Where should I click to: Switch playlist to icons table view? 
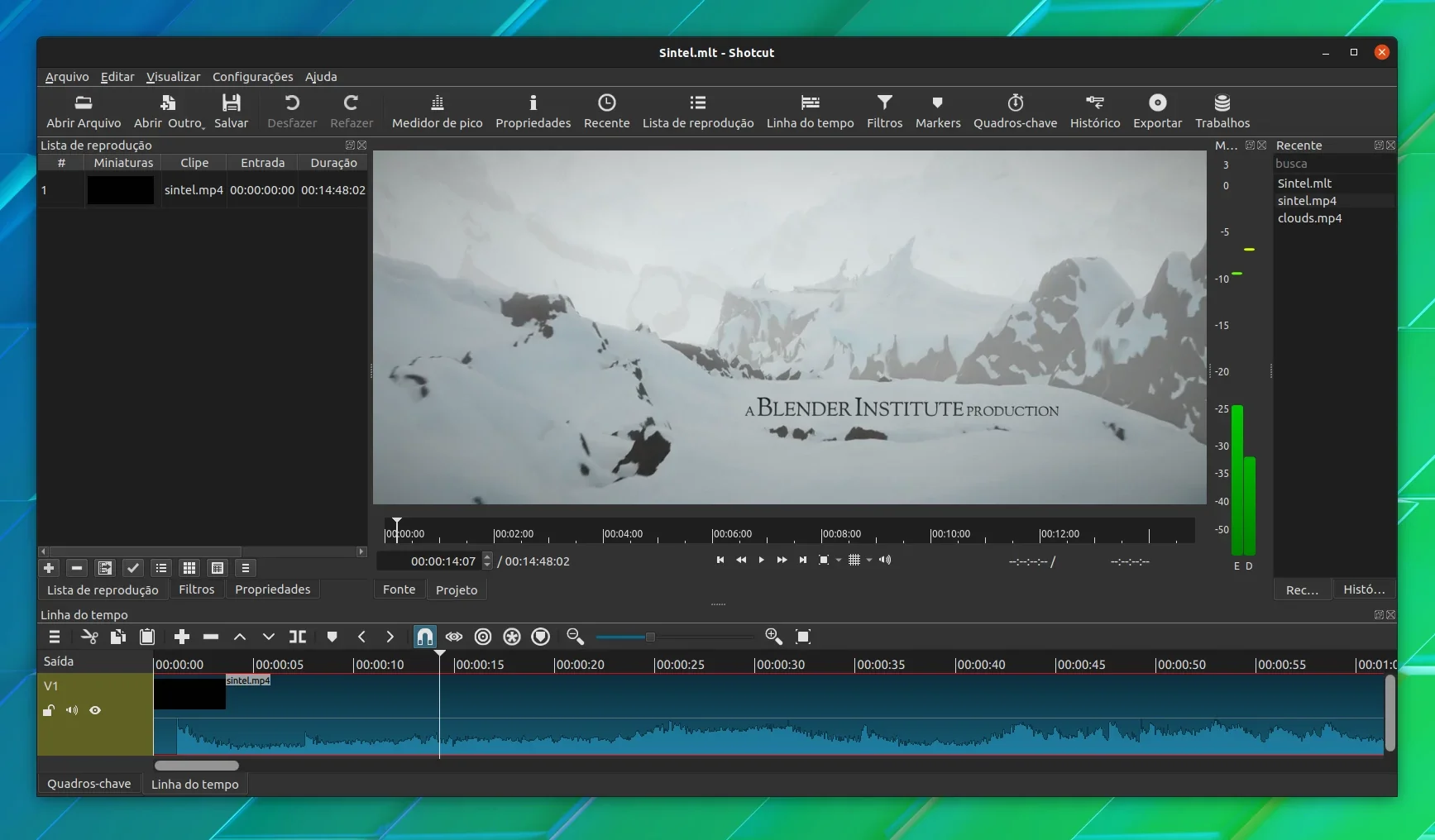pos(218,568)
